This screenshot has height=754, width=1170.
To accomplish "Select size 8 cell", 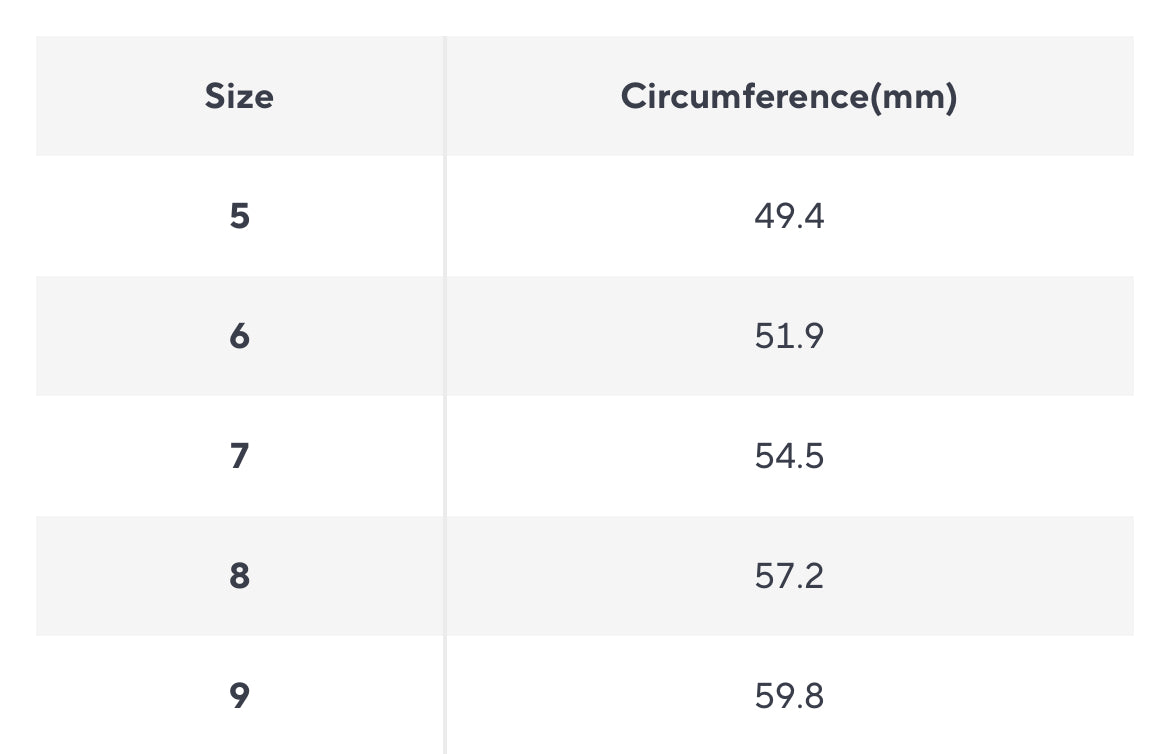I will coord(239,576).
